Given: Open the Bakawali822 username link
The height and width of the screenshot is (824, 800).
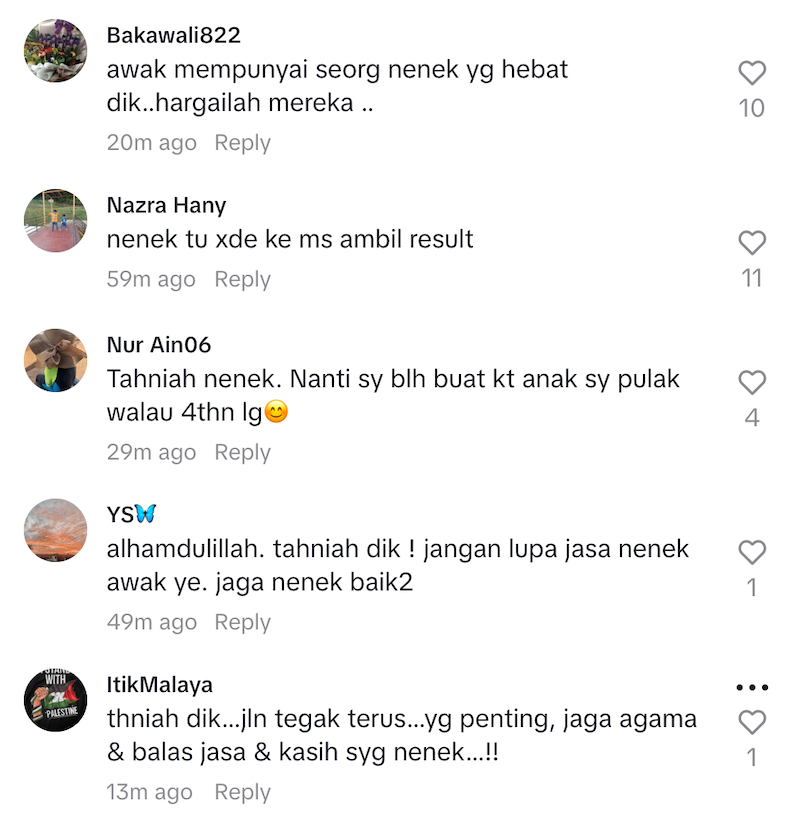Looking at the screenshot, I should (x=173, y=36).
